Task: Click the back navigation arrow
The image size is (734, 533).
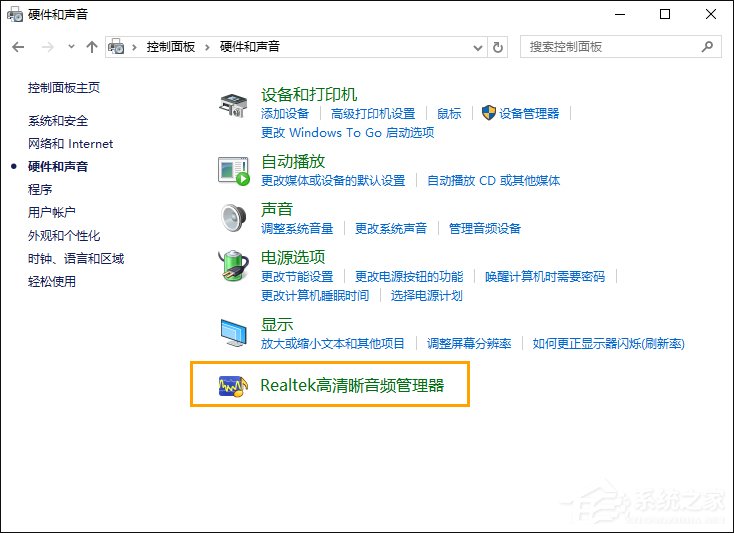Action: [18, 47]
